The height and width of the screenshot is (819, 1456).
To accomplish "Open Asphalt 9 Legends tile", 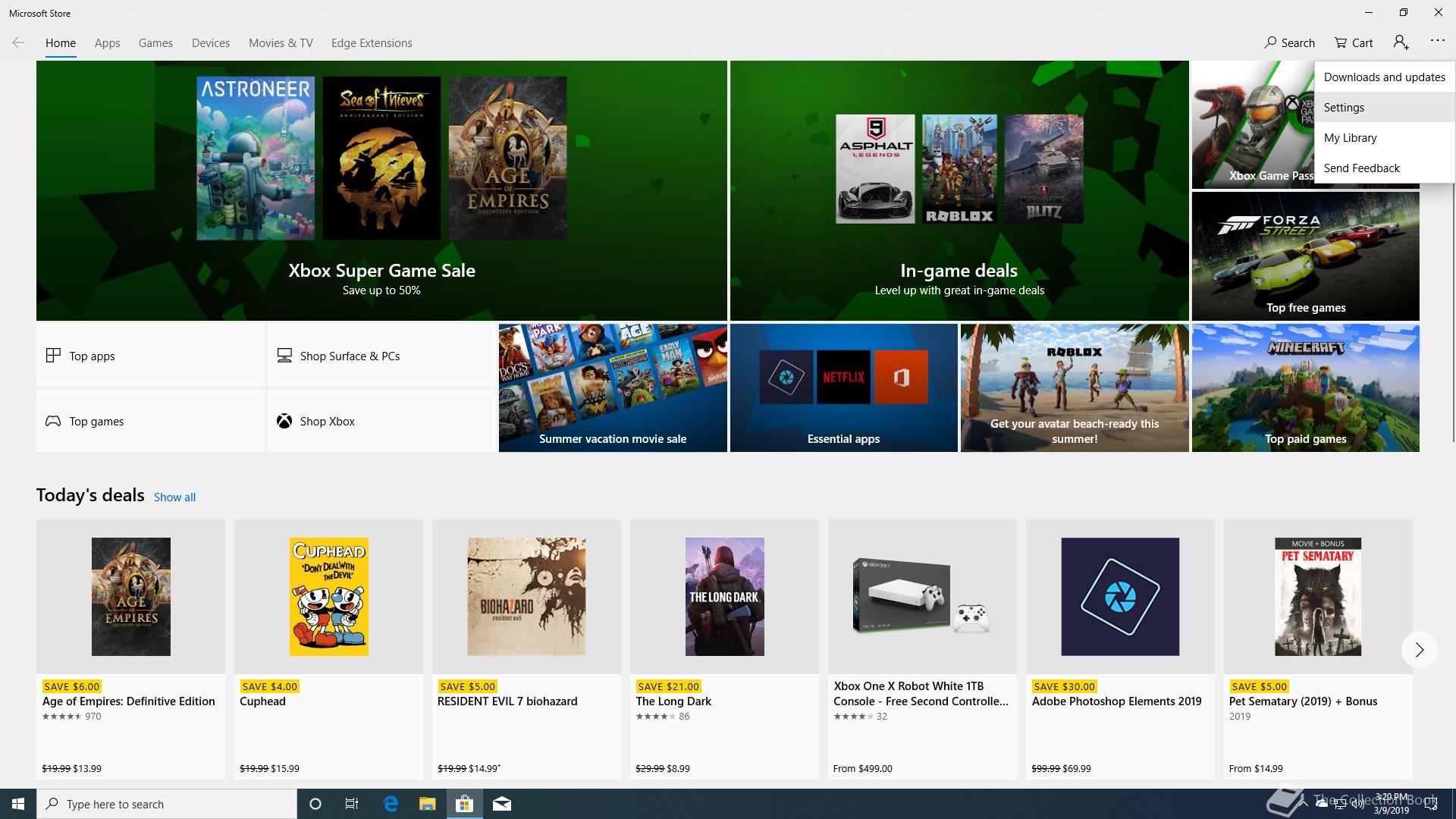I will 875,169.
